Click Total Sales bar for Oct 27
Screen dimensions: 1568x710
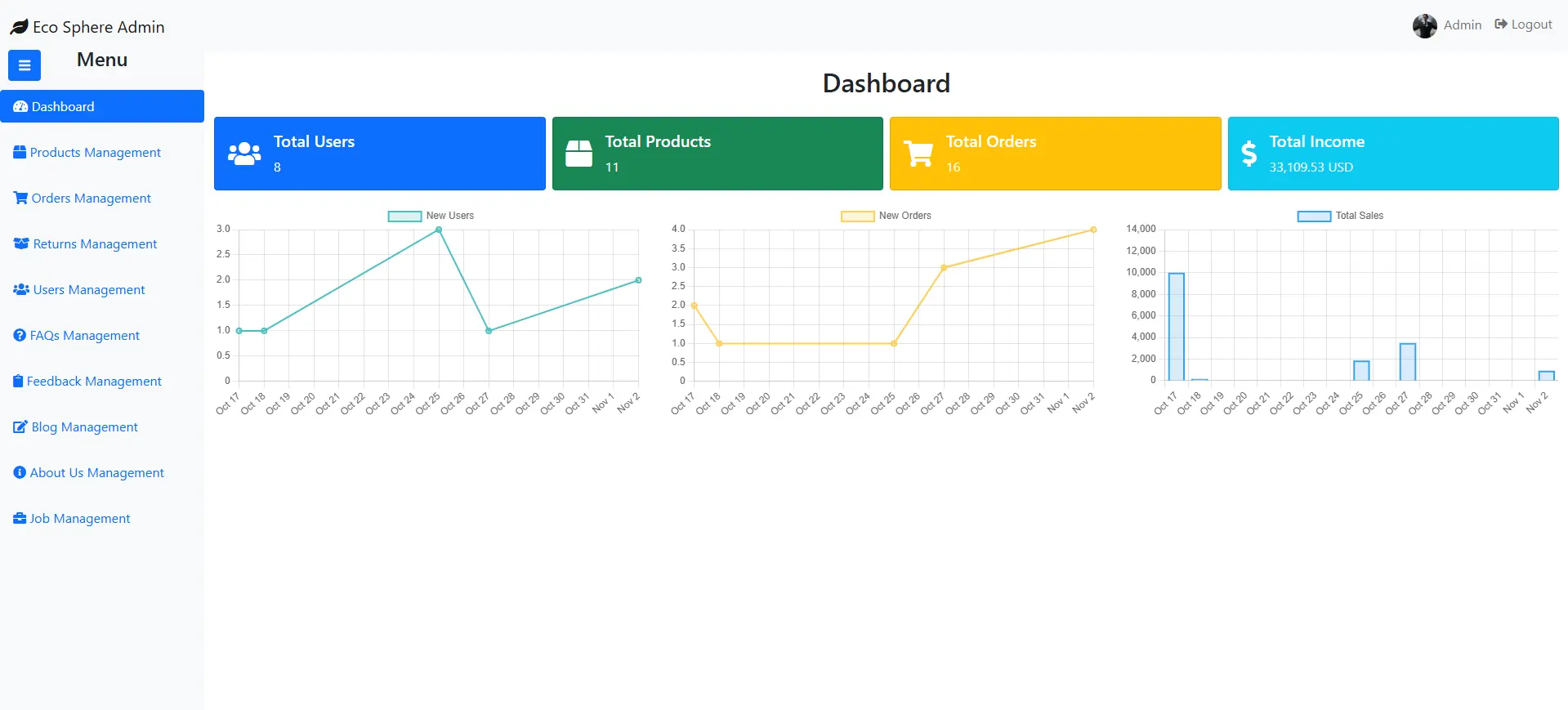pos(1407,362)
